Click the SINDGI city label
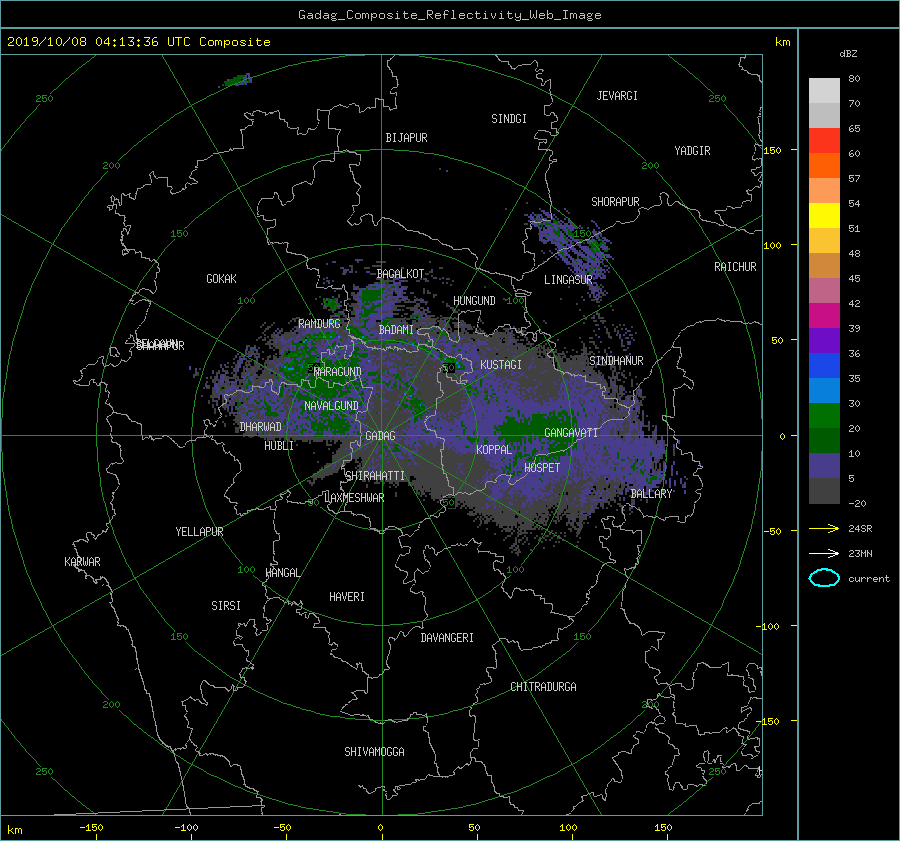The image size is (900, 841). point(509,119)
